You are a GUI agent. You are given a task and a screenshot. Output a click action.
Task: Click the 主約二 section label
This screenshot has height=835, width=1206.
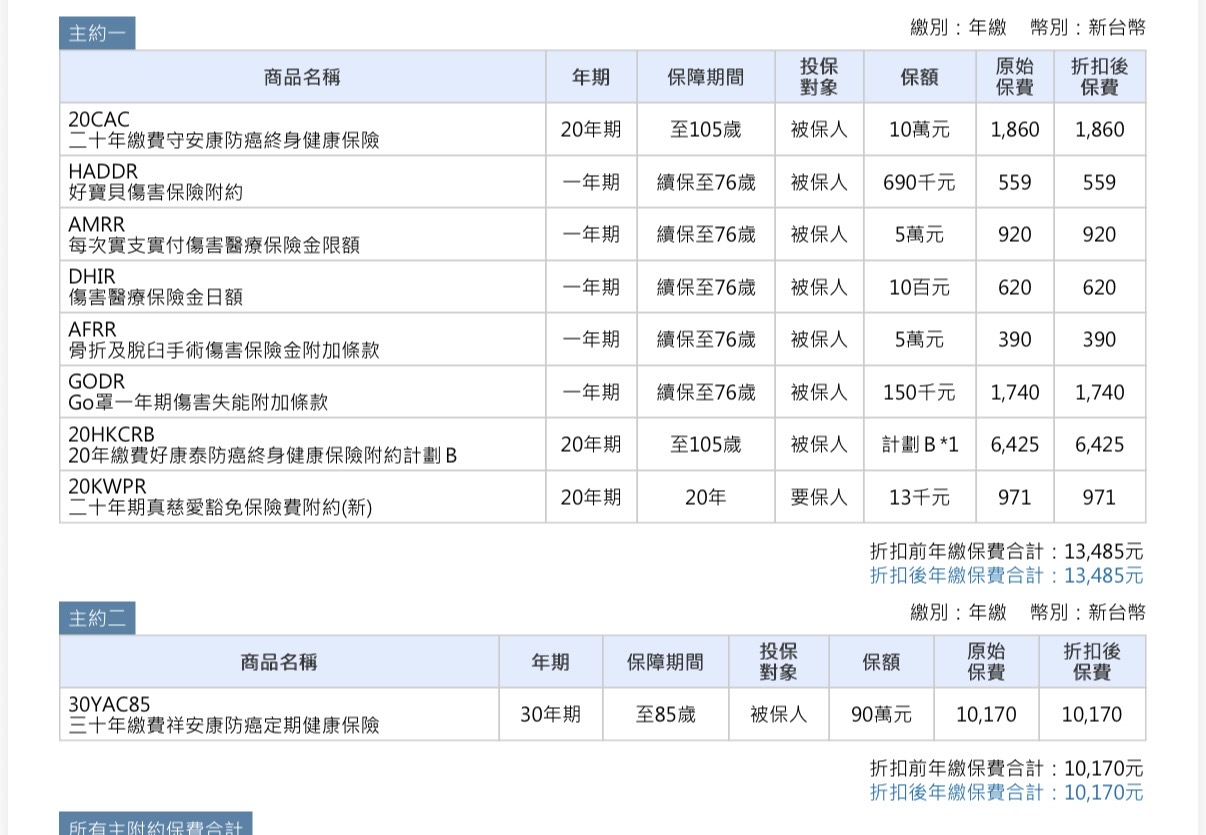tap(97, 619)
